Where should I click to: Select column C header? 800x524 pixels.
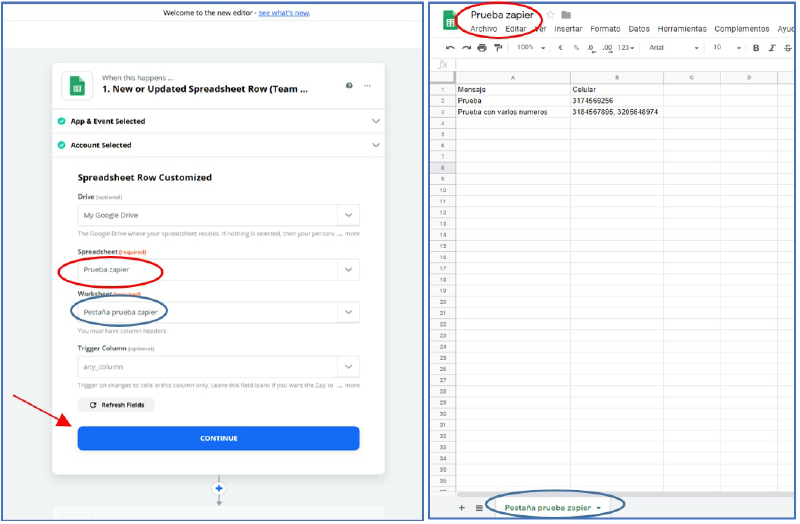692,78
